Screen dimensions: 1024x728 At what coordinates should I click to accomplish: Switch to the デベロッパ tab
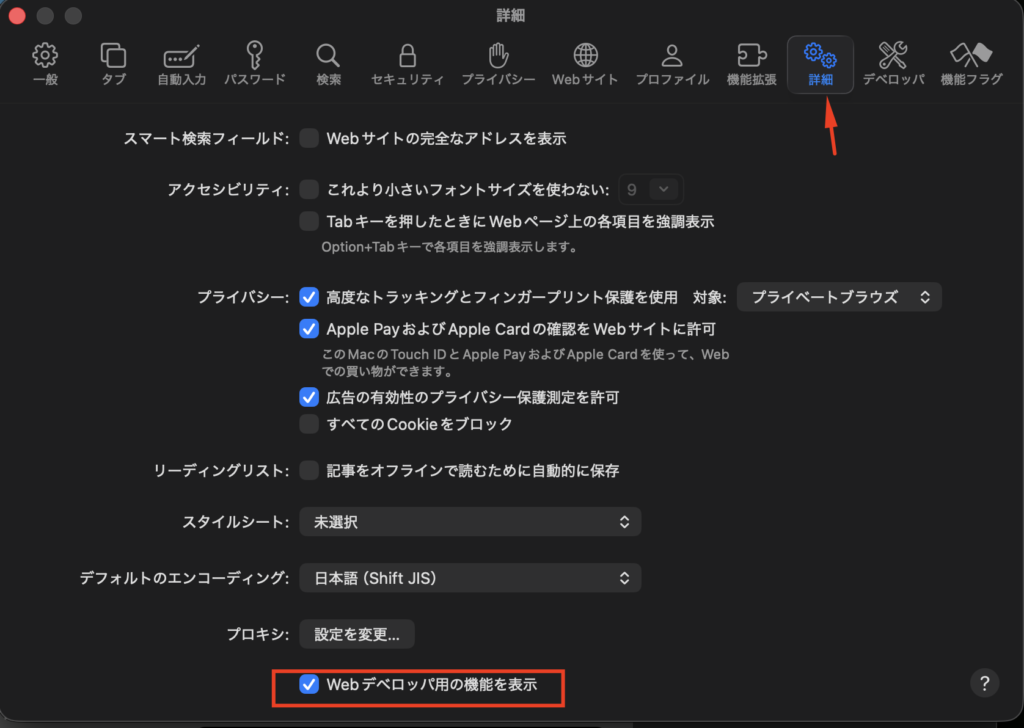pos(893,64)
